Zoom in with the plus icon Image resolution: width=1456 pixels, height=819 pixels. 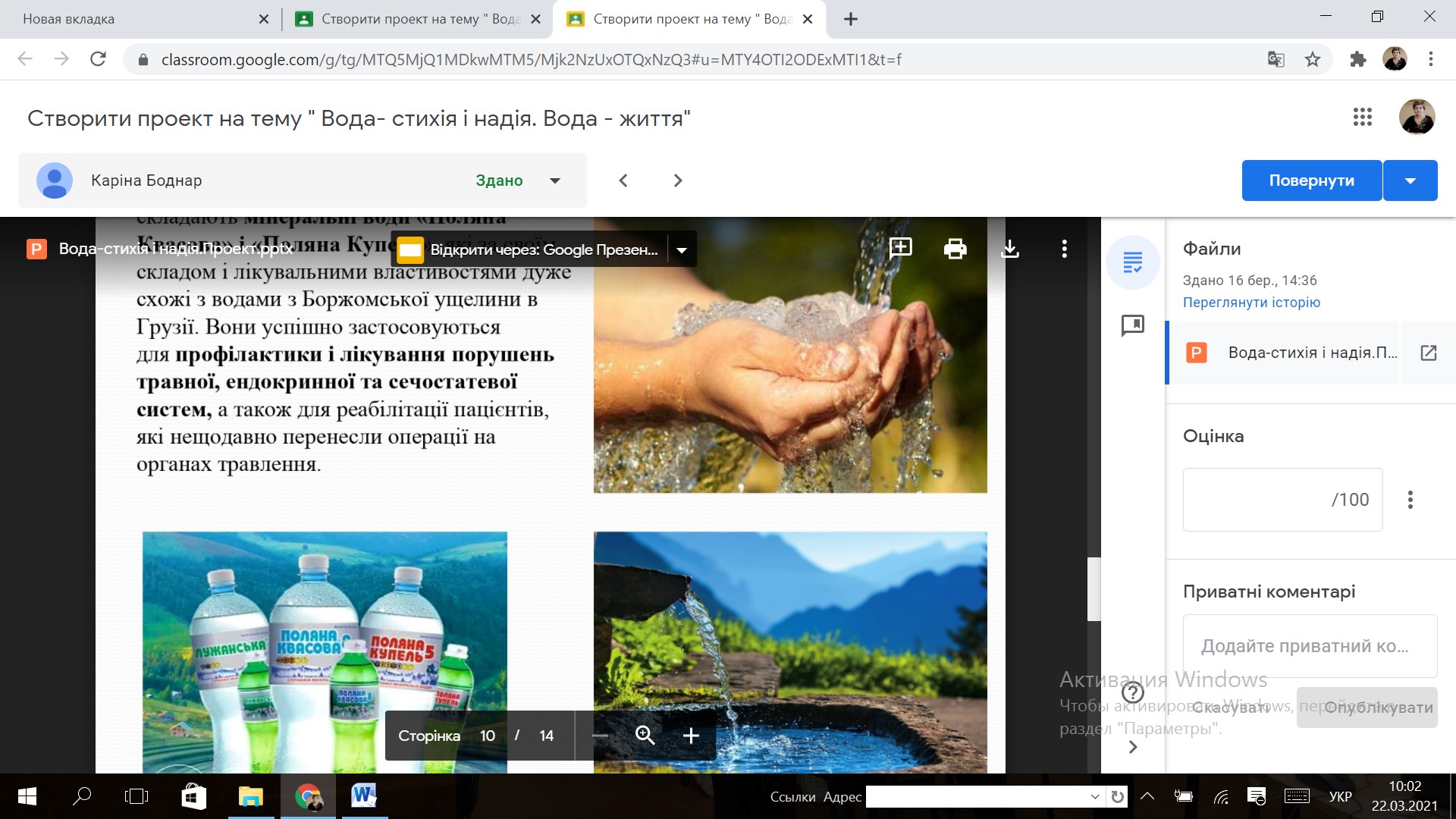[x=691, y=736]
